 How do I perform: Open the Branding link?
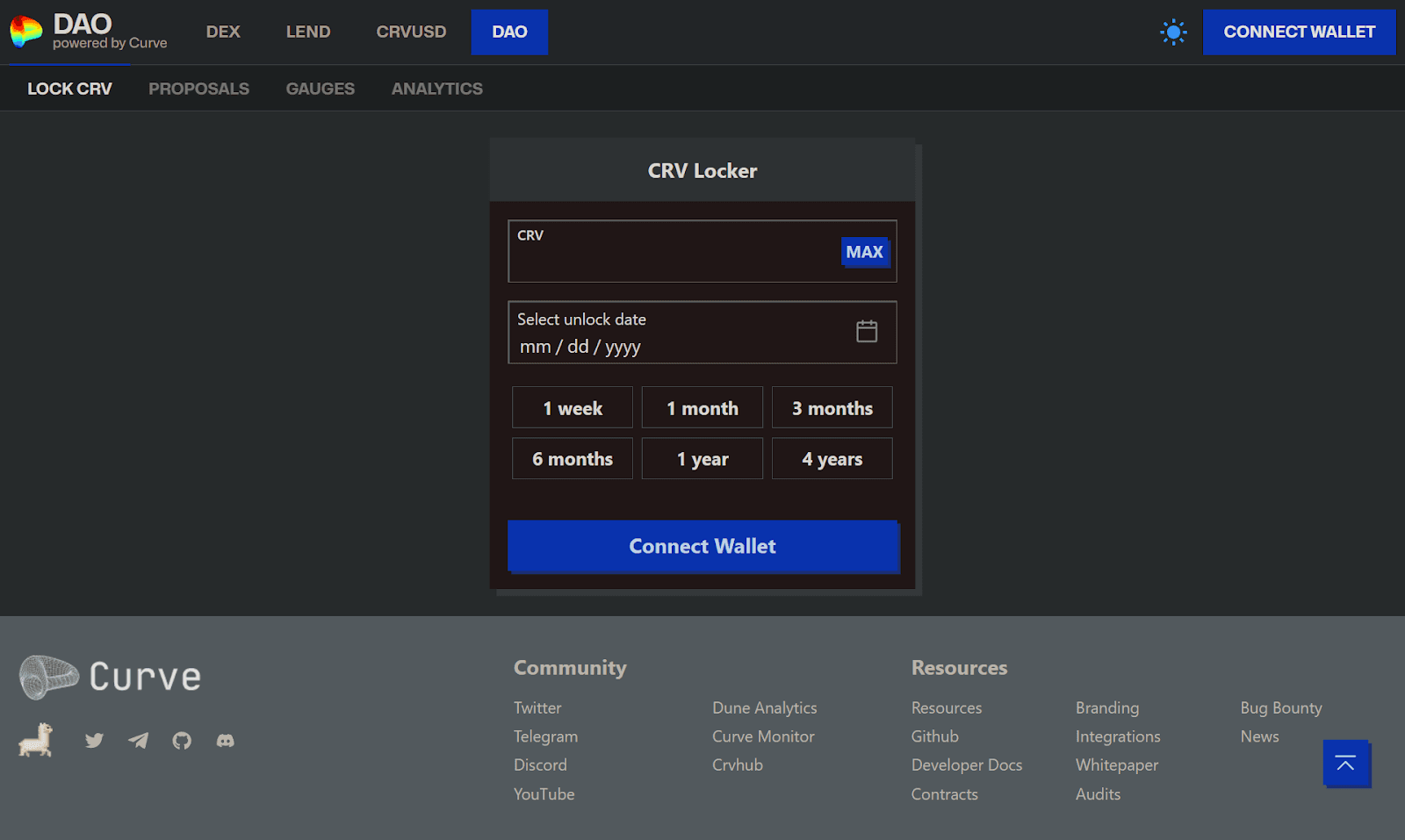1107,707
